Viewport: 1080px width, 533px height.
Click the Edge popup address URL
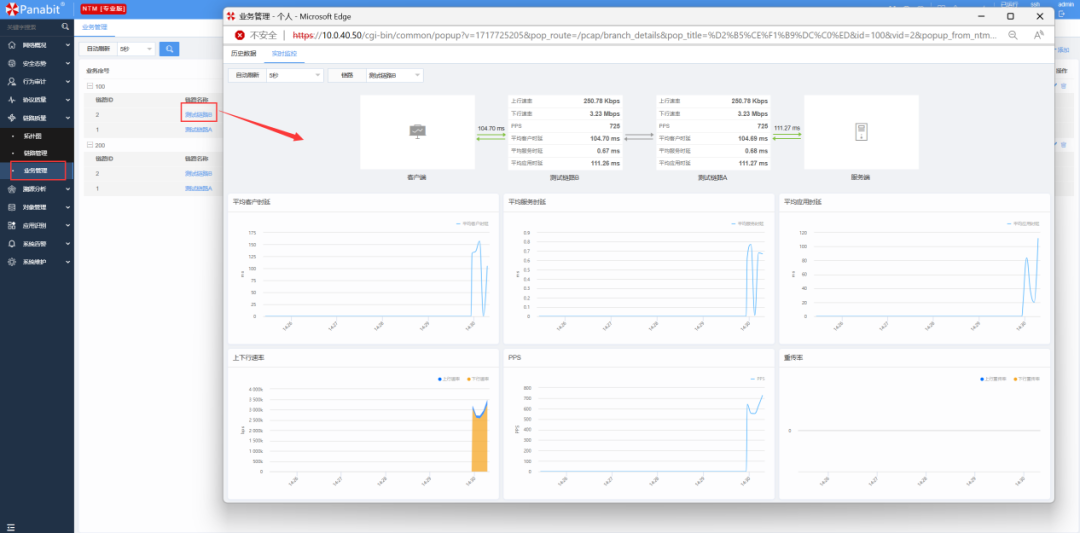(645, 35)
